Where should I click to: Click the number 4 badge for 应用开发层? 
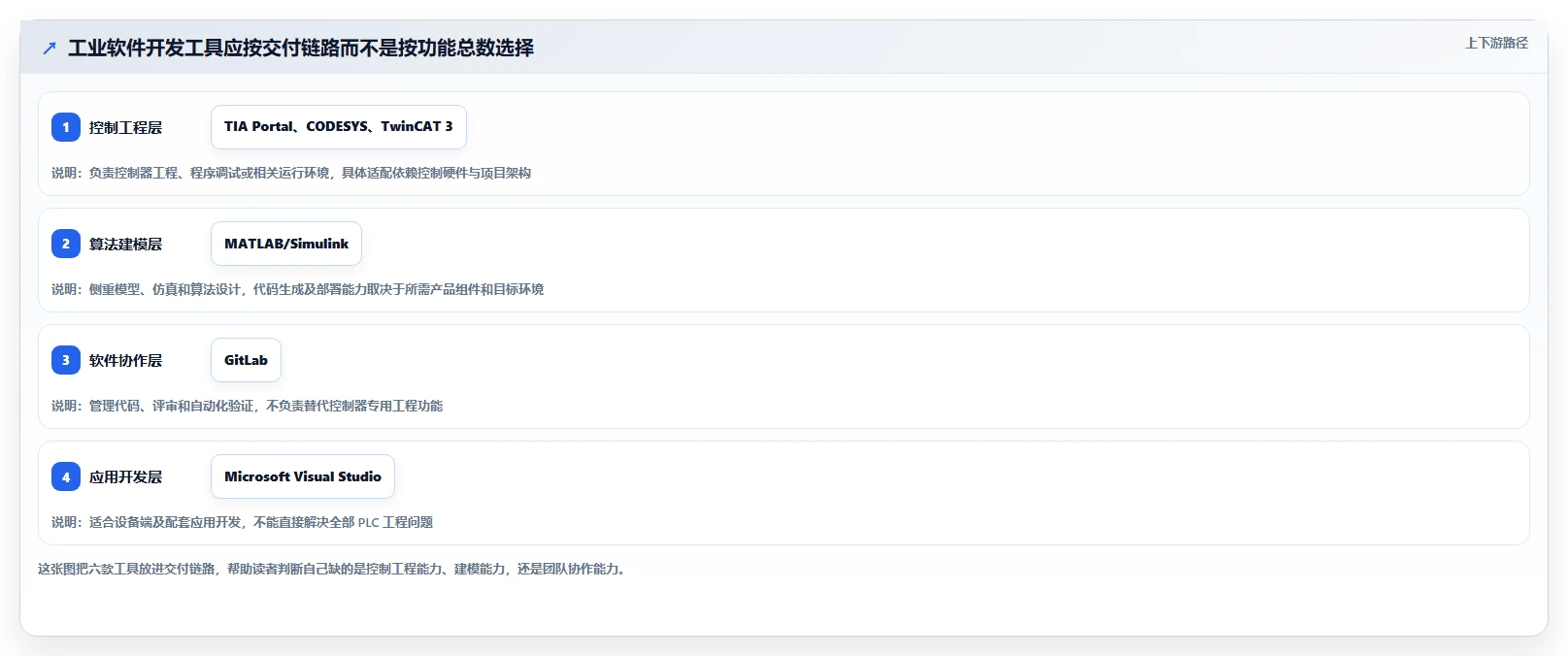tap(66, 476)
